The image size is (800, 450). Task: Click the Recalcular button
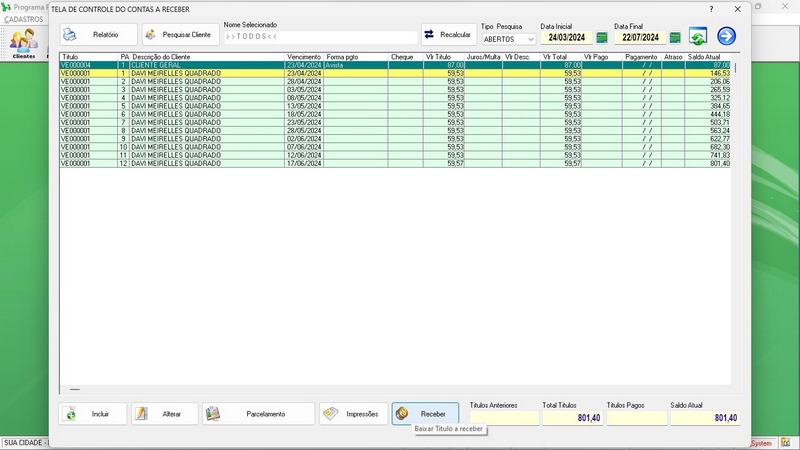click(x=447, y=35)
